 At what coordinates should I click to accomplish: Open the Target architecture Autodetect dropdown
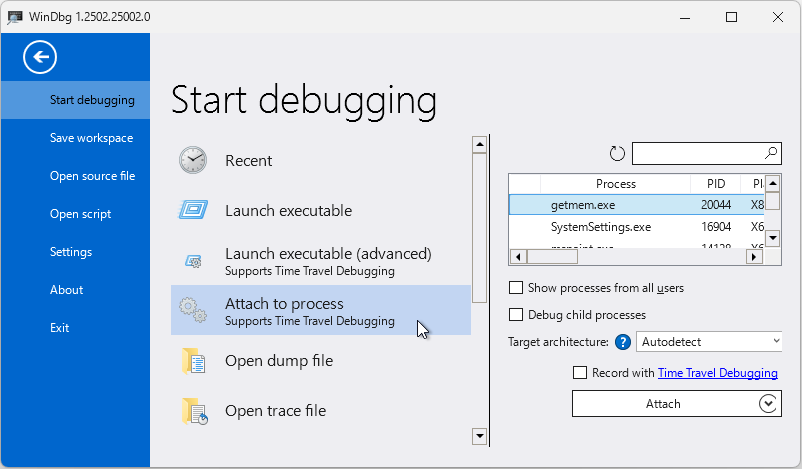pos(709,342)
